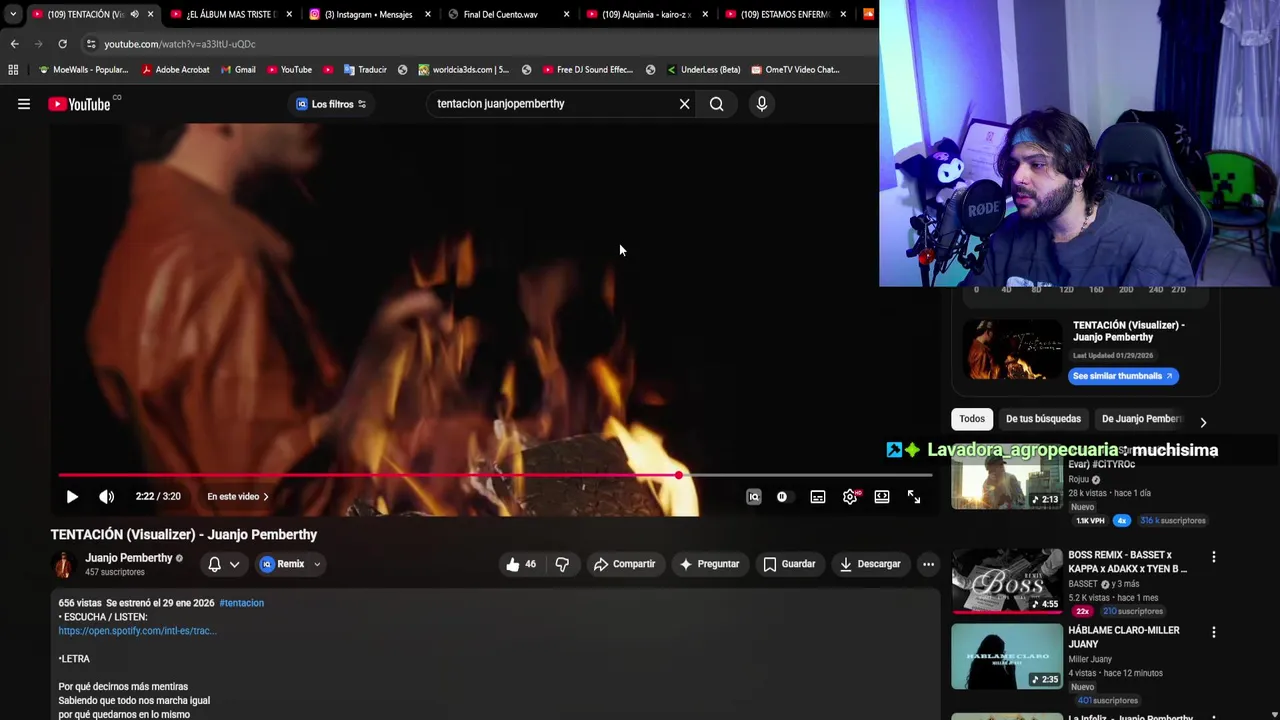Open player settings gear

[x=850, y=497]
